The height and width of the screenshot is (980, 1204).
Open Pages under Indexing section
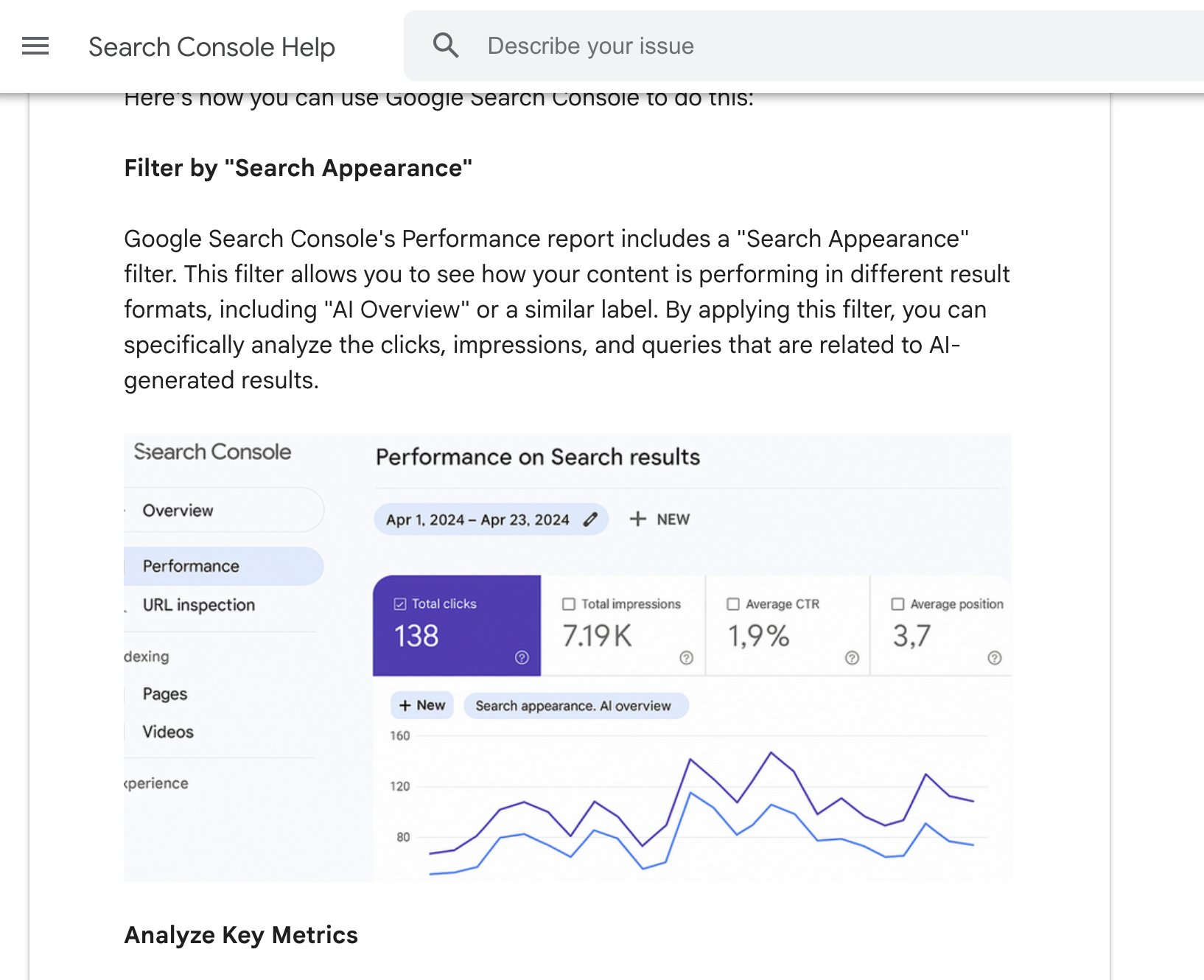point(165,694)
